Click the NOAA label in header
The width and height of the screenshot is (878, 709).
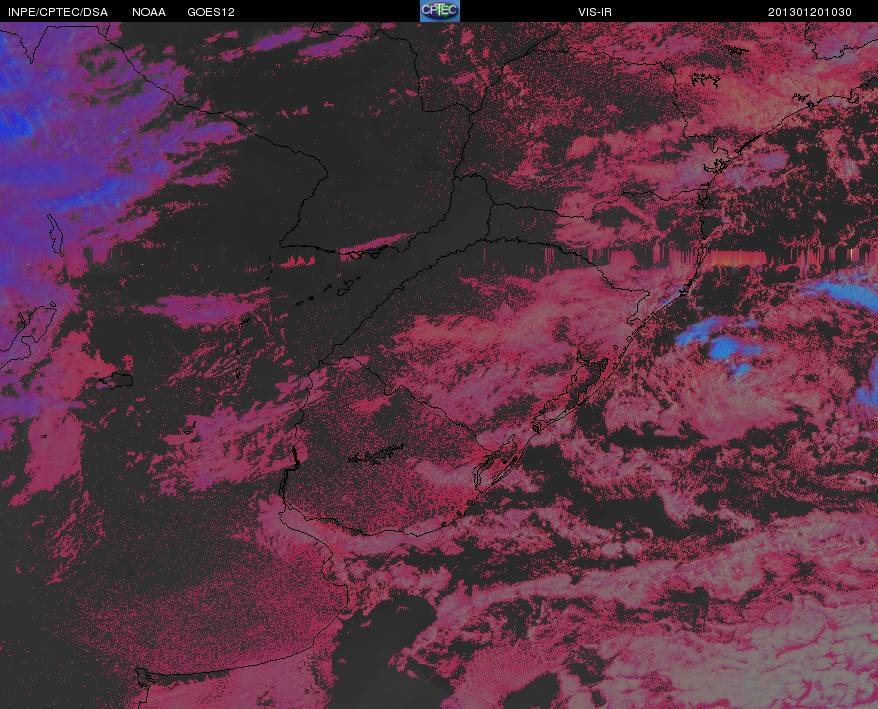coord(149,12)
